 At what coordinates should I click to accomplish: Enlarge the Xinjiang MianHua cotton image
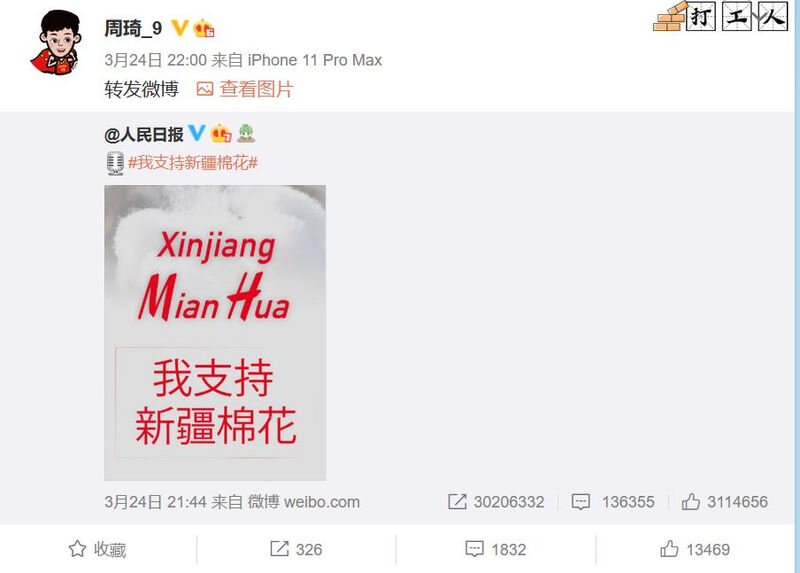click(x=215, y=333)
